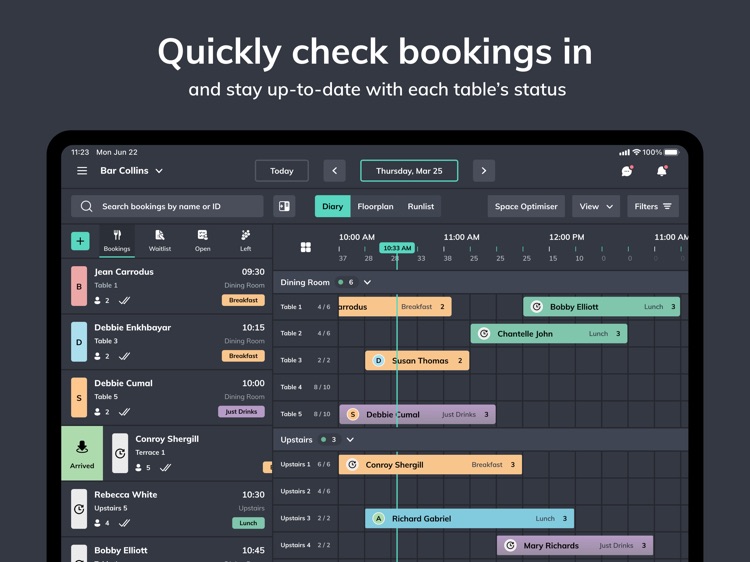Click the blue D avatar for Debbie Enkhbayar
This screenshot has height=562, width=750.
click(x=79, y=342)
